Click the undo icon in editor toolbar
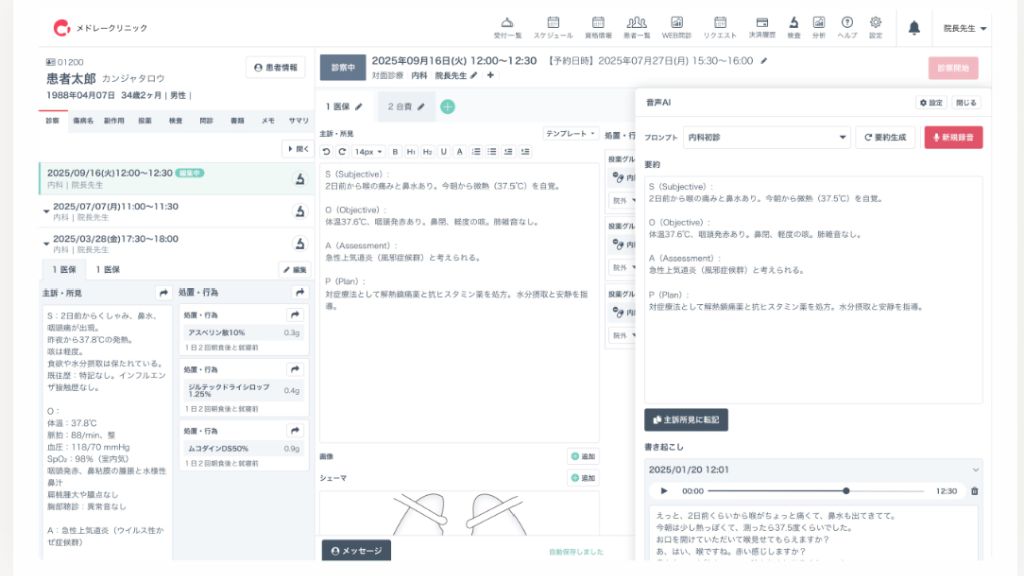Screen dimensions: 1024x576 tap(326, 152)
